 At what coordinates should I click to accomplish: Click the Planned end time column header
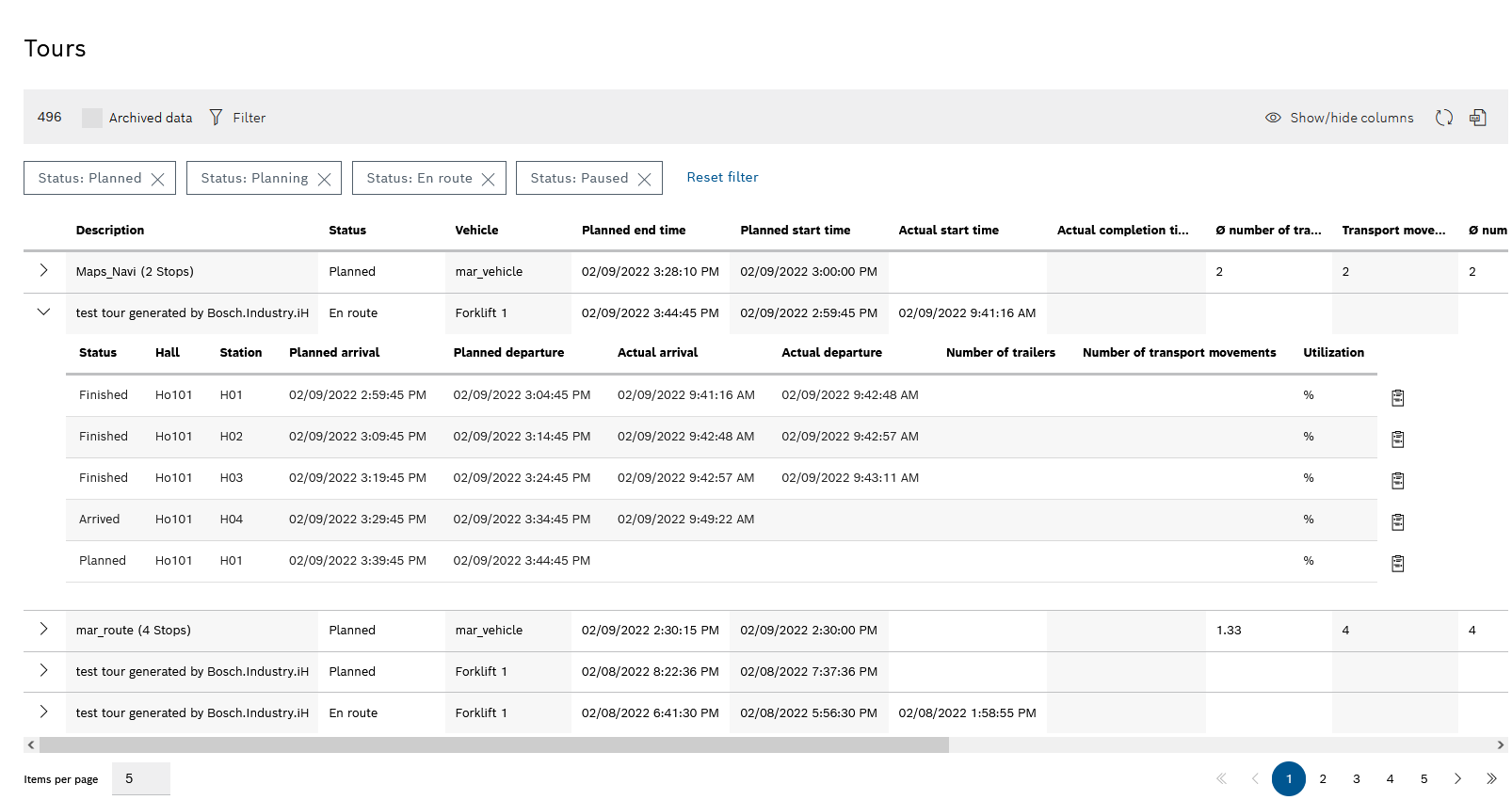click(x=634, y=230)
